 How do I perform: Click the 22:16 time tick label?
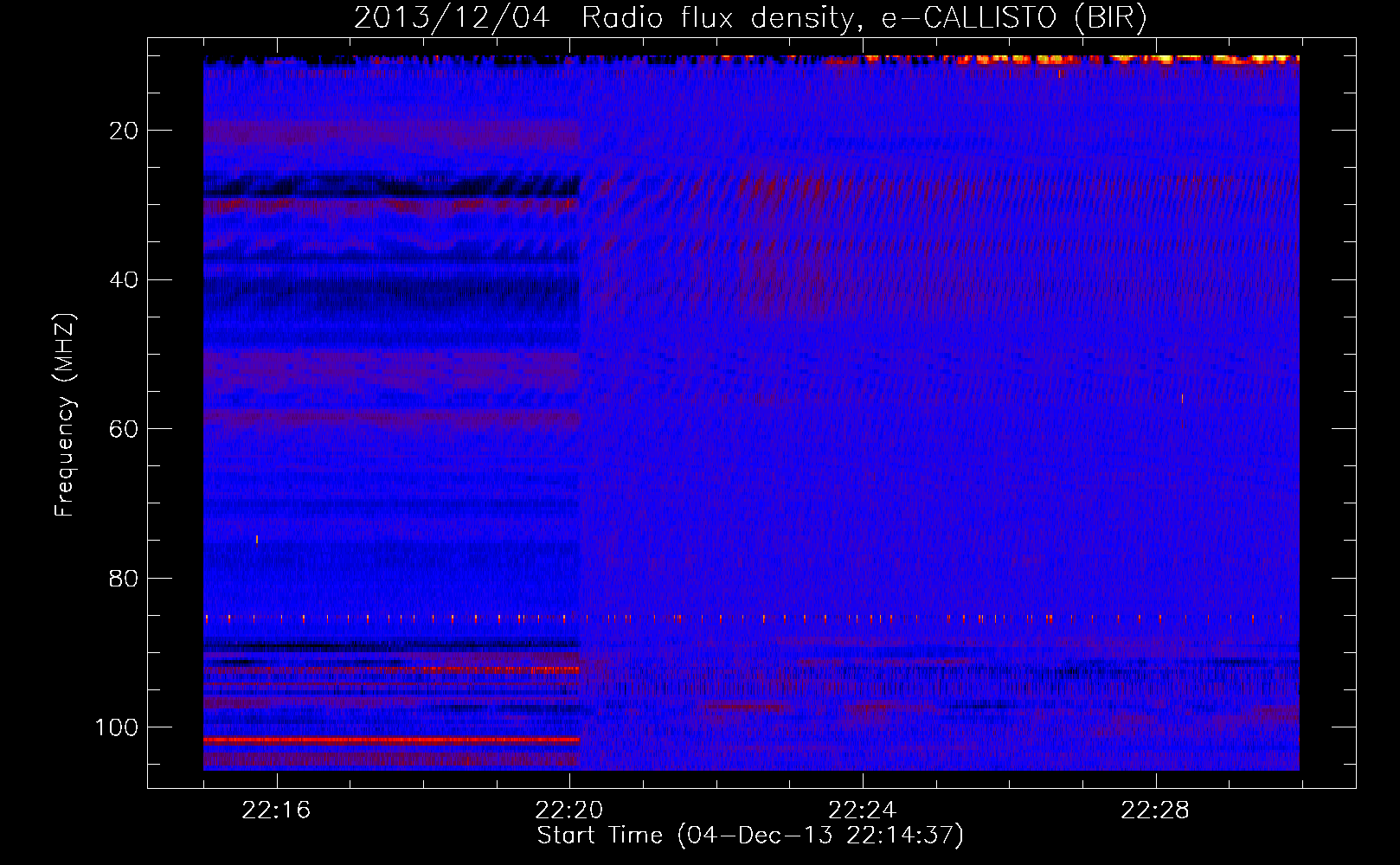click(x=276, y=811)
